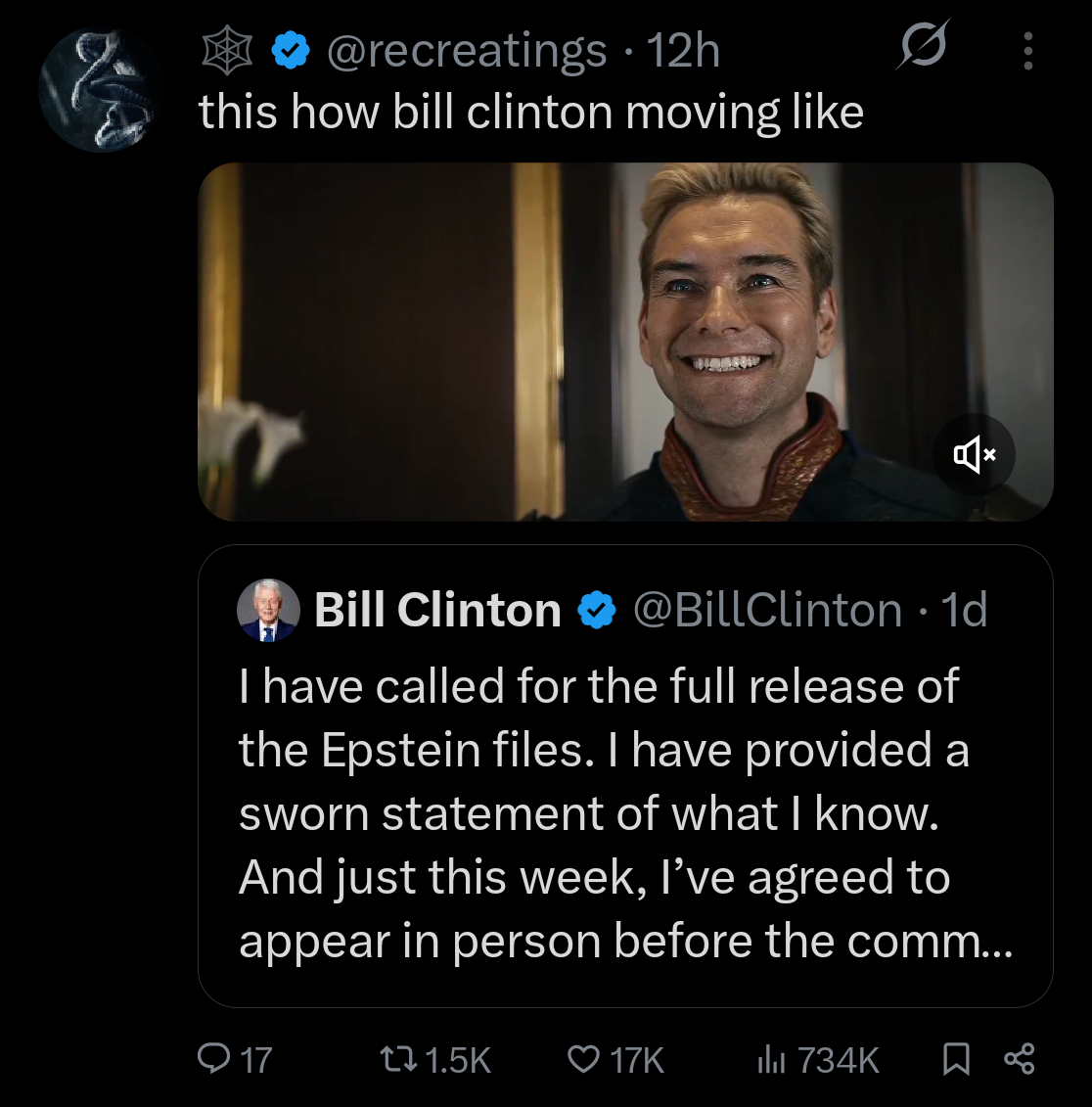Like the tweet with heart icon

584,1059
